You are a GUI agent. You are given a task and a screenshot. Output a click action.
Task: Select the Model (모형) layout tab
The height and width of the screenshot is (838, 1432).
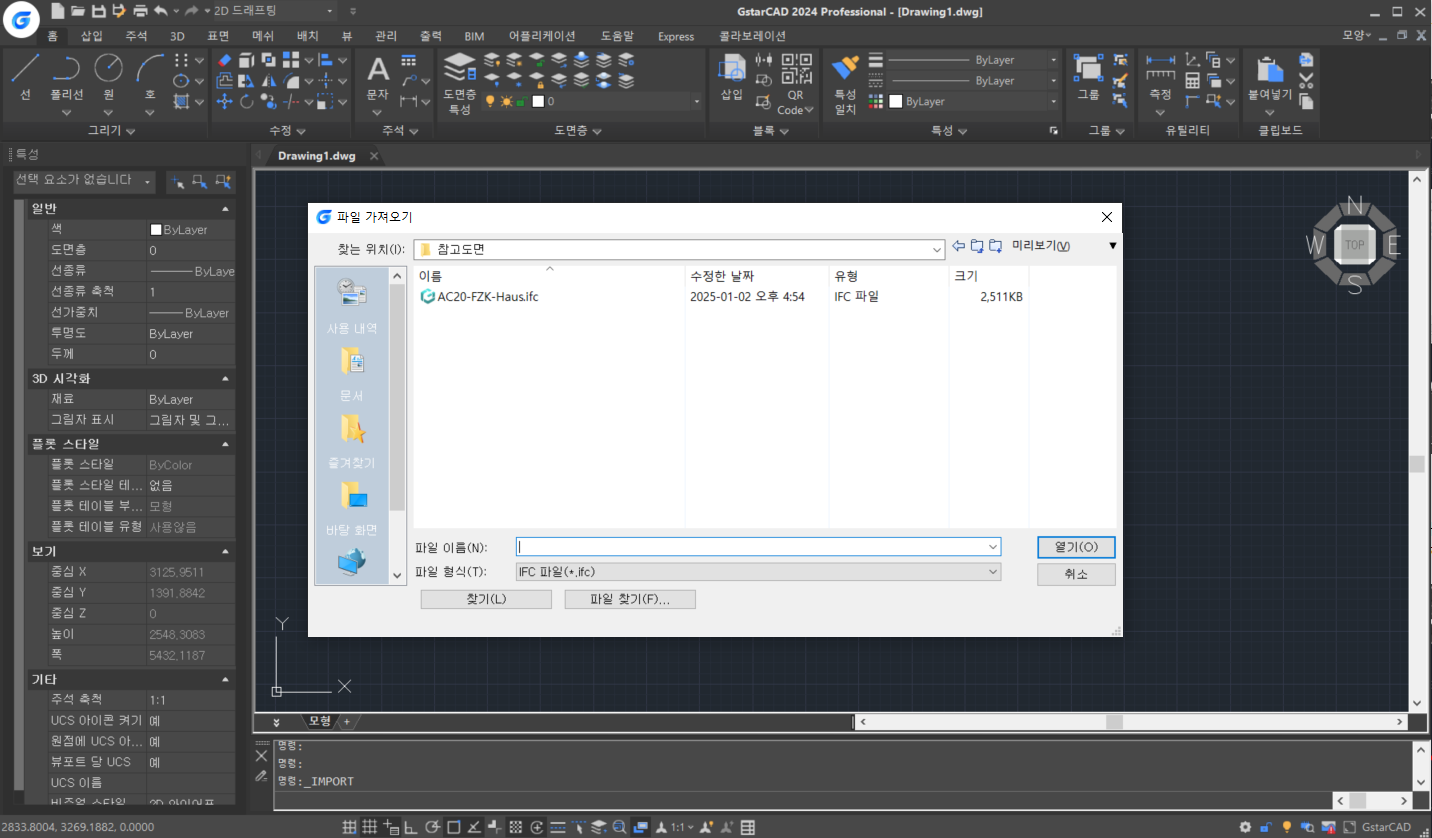point(319,721)
